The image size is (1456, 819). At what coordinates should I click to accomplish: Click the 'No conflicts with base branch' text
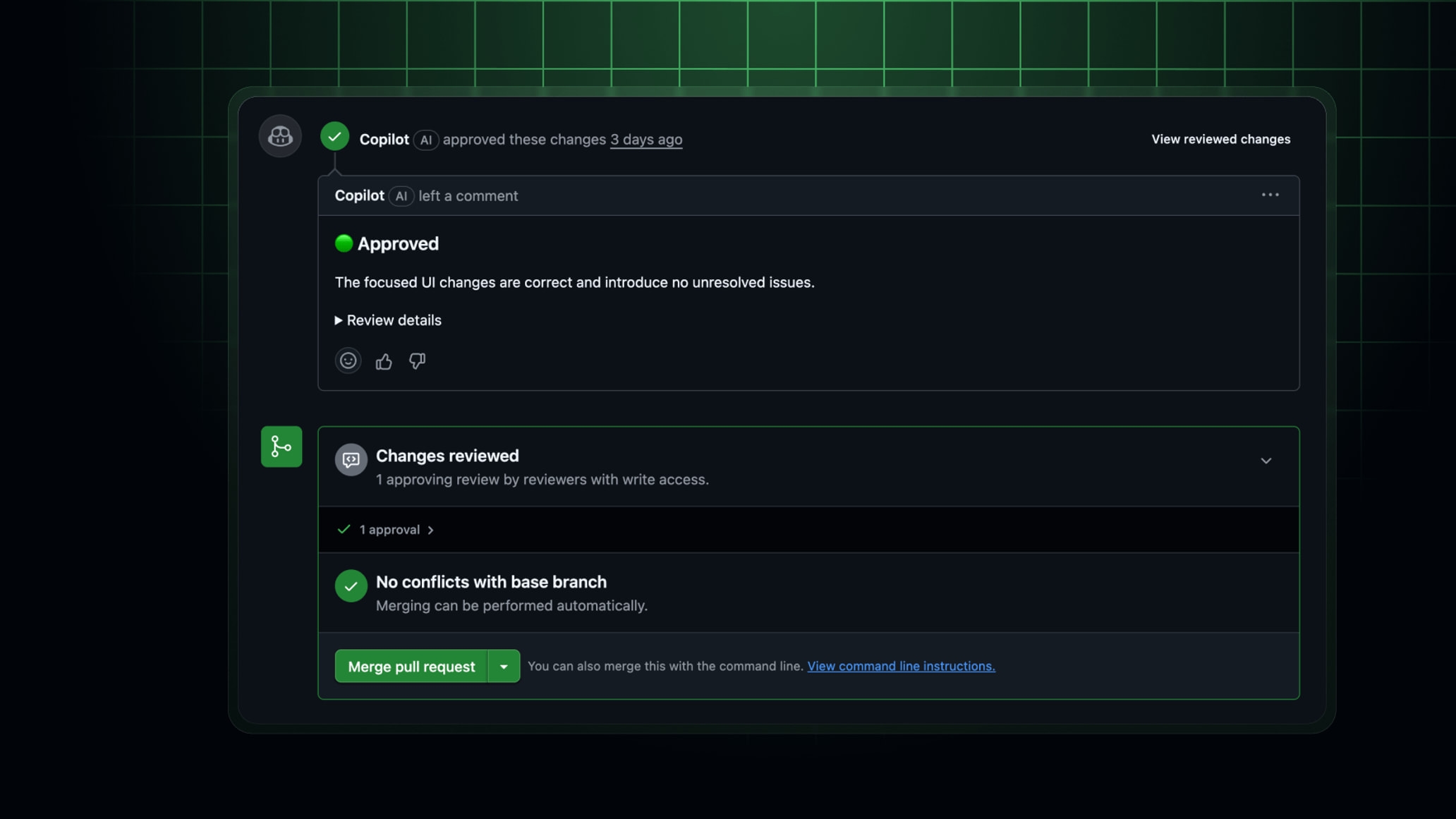click(x=491, y=582)
